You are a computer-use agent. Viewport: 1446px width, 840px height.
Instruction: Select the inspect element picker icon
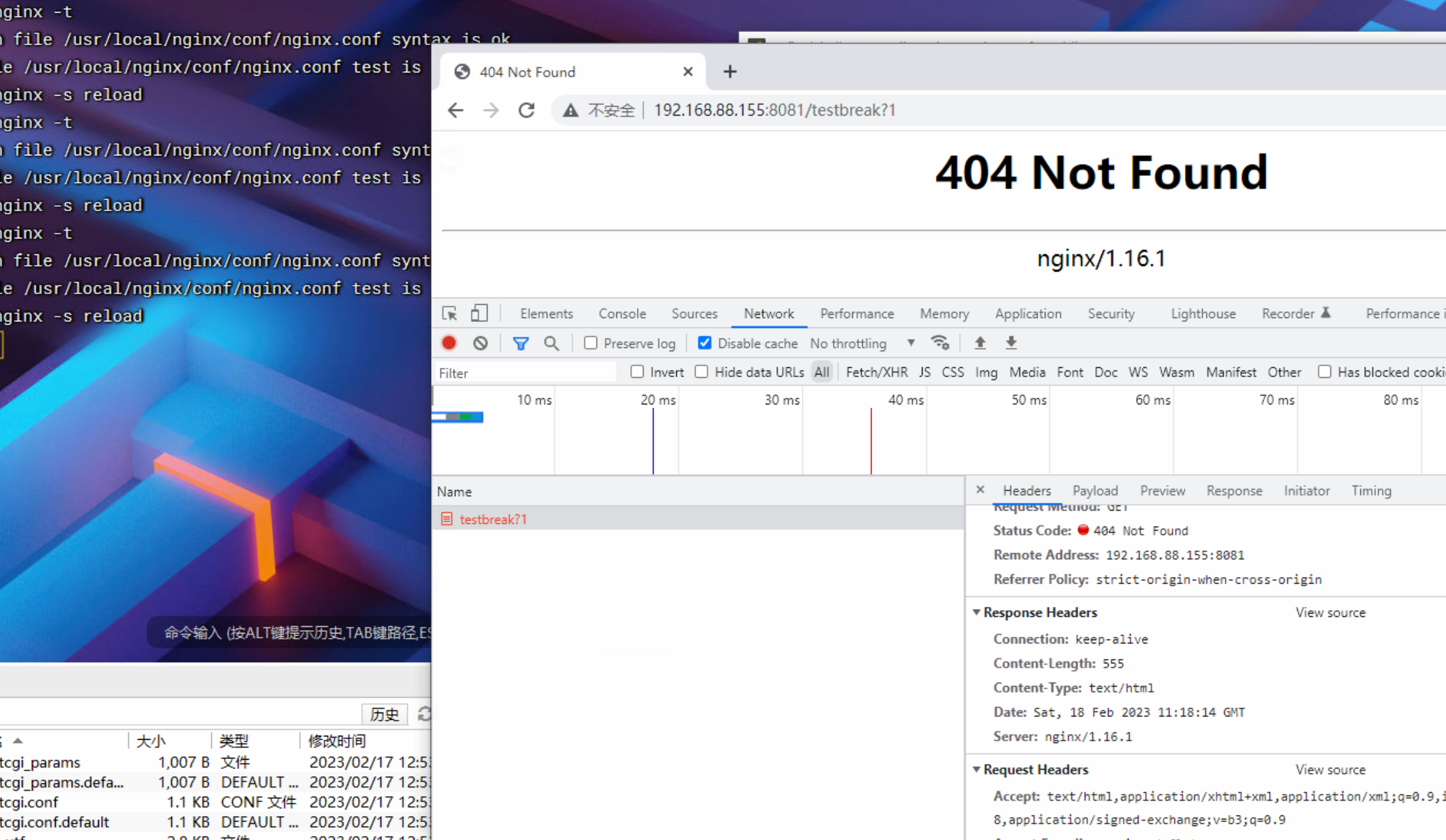click(450, 313)
